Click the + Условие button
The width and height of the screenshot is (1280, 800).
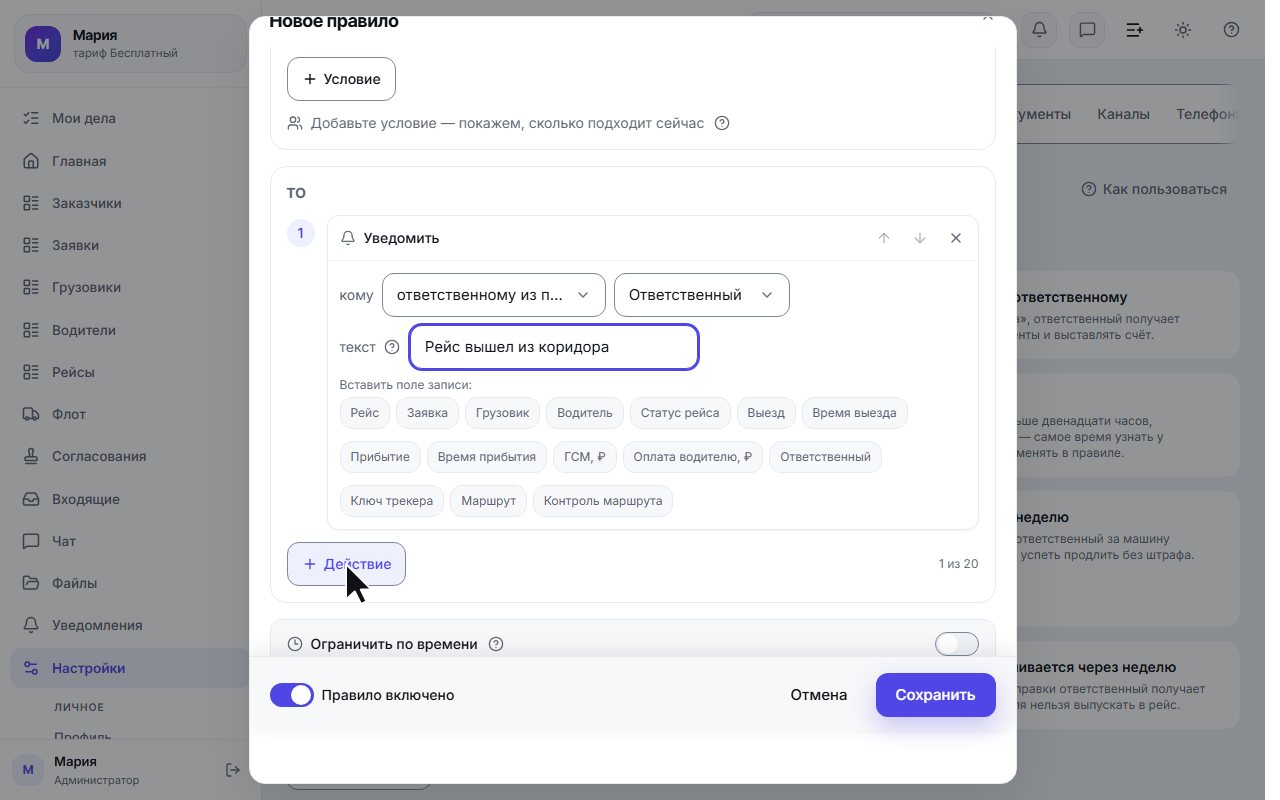(341, 79)
